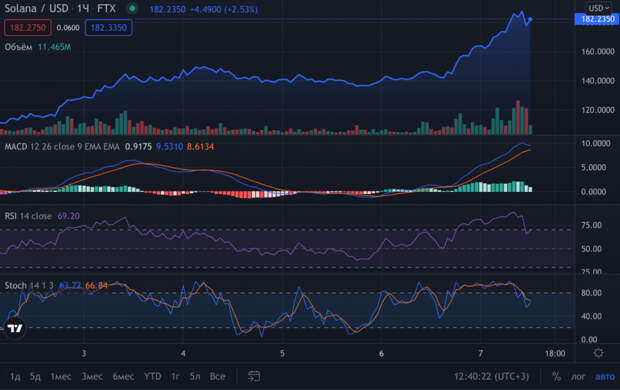Viewport: 620px width, 390px height.
Task: Click the red sell price 182.2750
Action: (28, 28)
